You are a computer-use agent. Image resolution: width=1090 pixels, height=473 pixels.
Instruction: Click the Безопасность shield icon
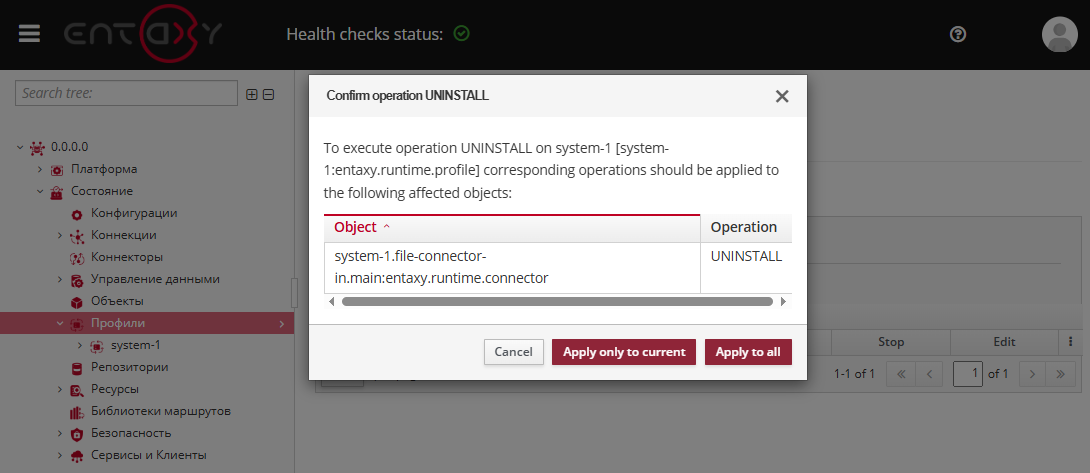click(77, 434)
